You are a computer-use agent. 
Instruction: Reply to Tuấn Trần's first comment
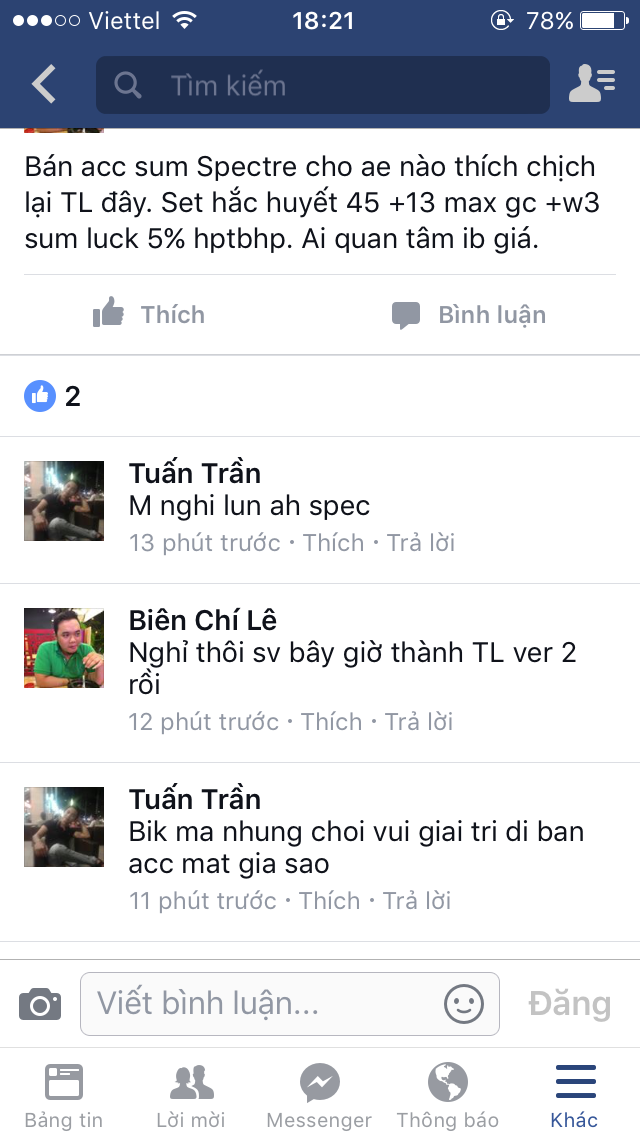coord(420,543)
